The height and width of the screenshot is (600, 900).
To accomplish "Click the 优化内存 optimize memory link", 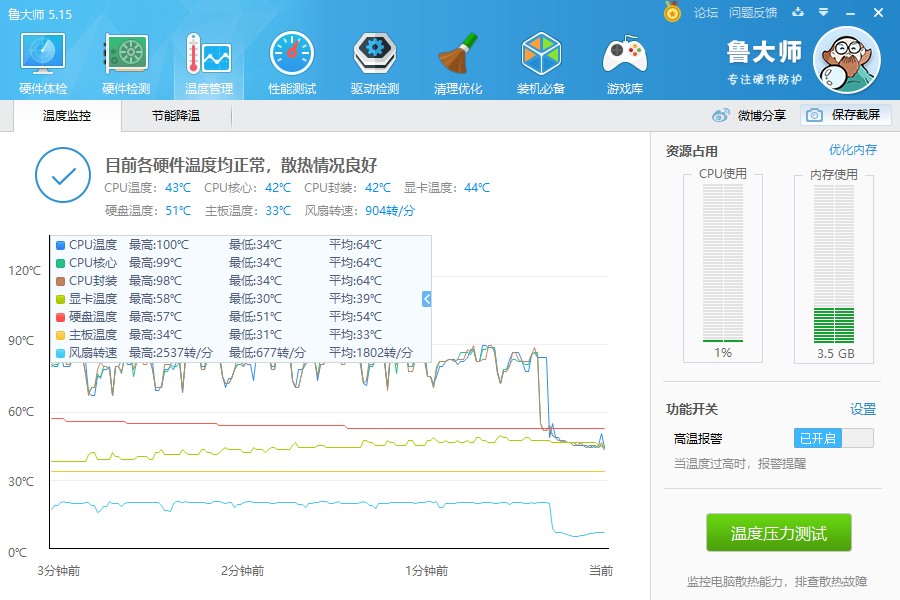I will coord(852,150).
